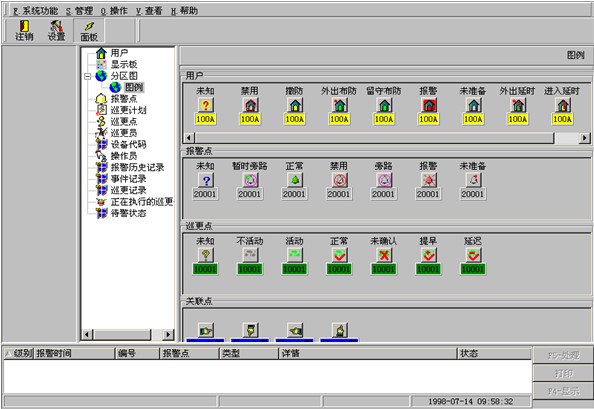Open the 查看 menu

(149, 11)
